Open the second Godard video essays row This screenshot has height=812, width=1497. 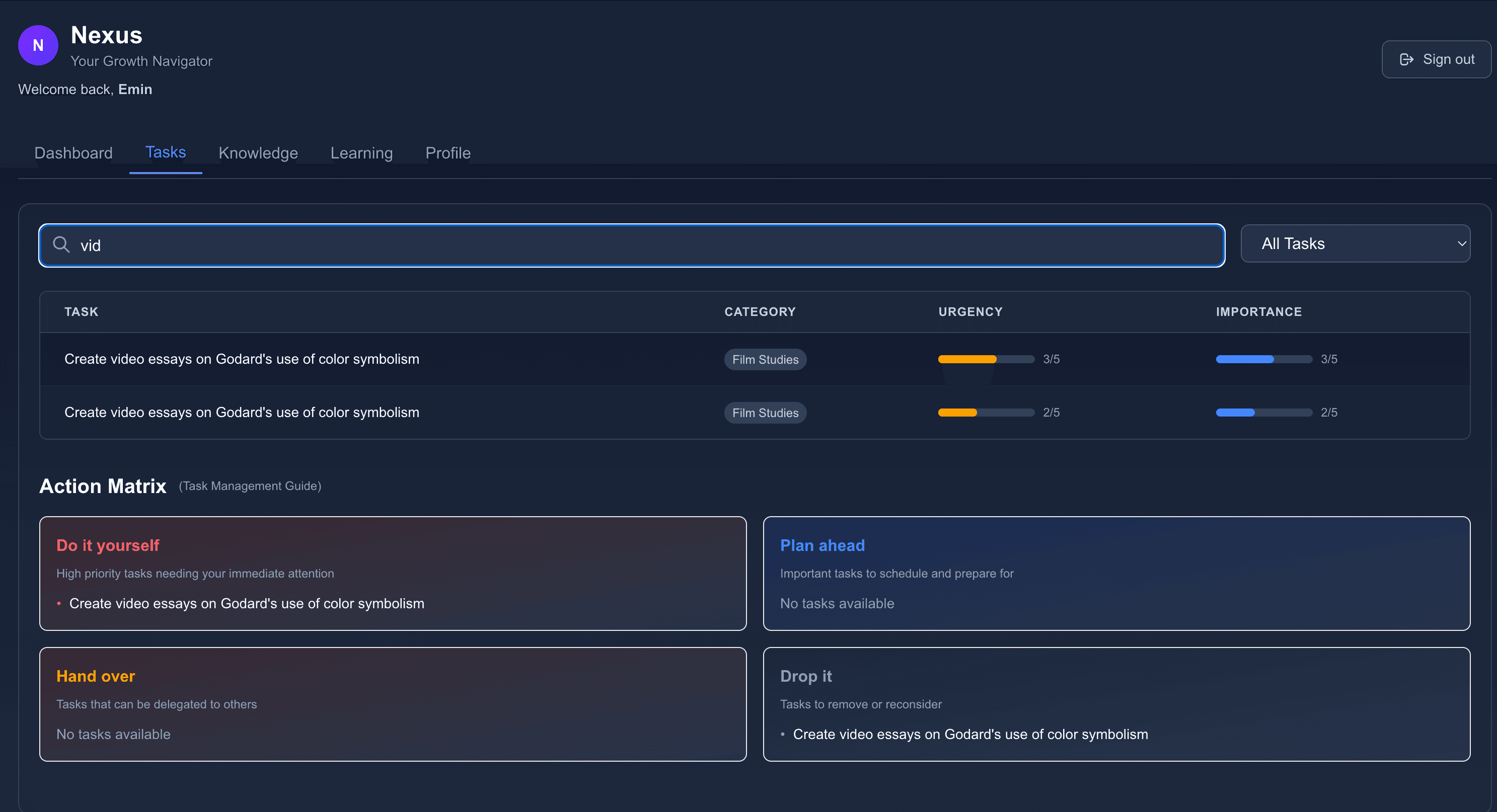click(242, 413)
